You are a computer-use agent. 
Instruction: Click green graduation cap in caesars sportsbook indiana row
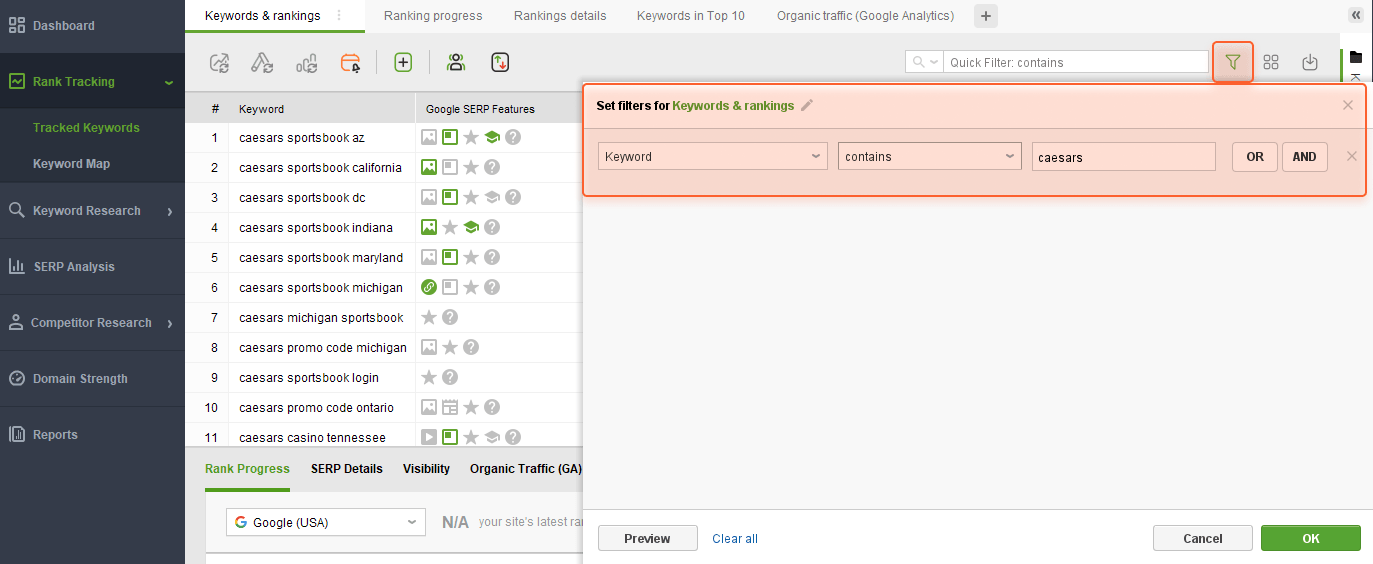(471, 227)
